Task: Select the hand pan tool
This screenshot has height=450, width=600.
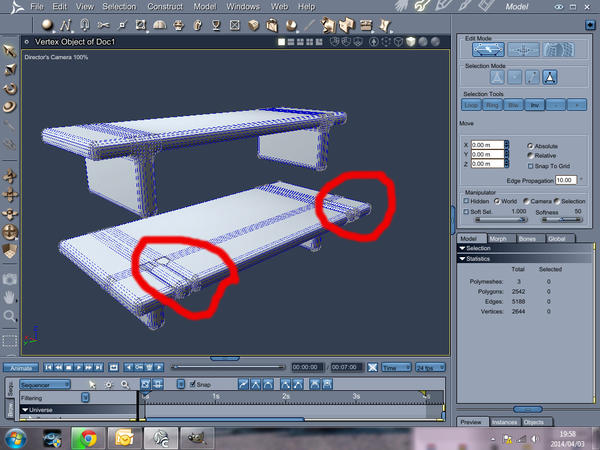Action: (x=10, y=297)
